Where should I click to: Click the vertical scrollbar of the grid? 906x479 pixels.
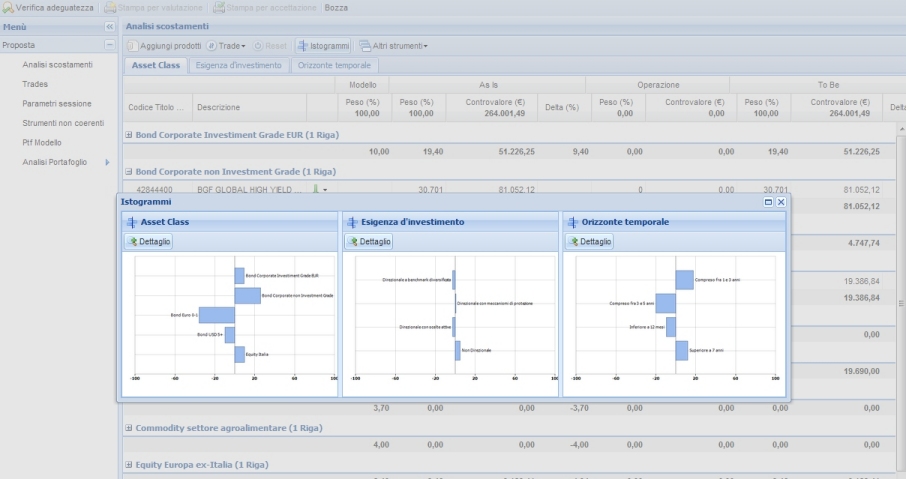click(x=900, y=303)
